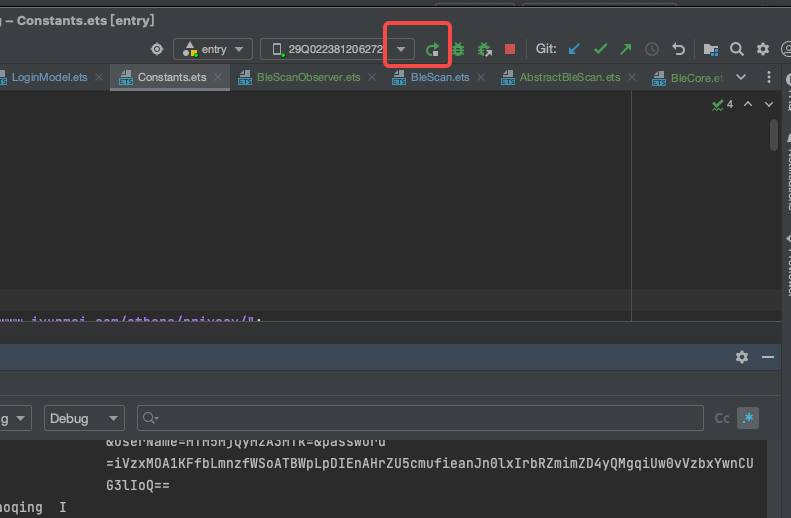Close the LoginModel.ets tab
This screenshot has height=518, width=791.
[99, 77]
